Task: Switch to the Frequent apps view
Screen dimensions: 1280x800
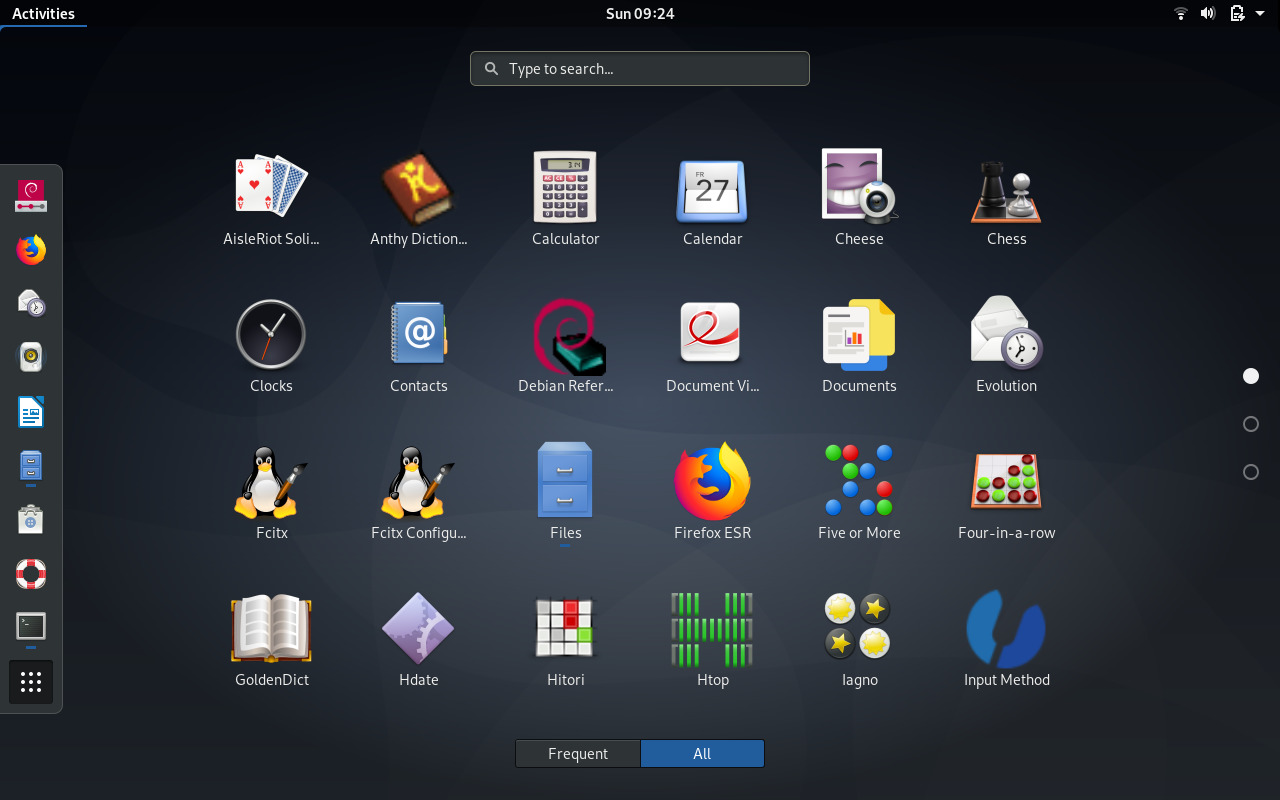Action: click(578, 753)
